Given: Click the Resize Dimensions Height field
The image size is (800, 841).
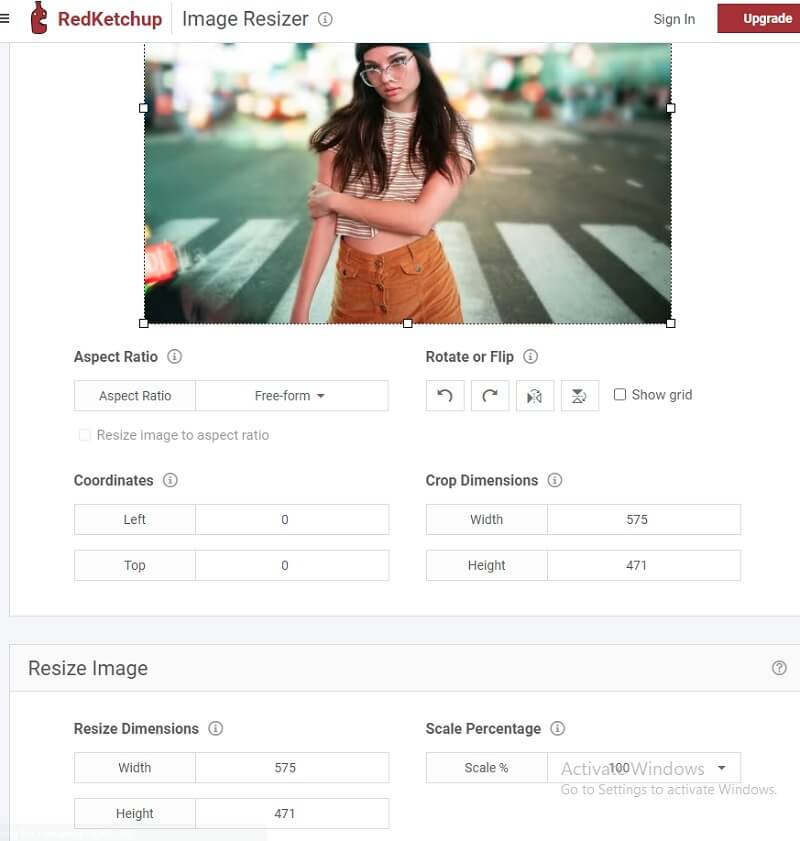Looking at the screenshot, I should click(x=291, y=814).
